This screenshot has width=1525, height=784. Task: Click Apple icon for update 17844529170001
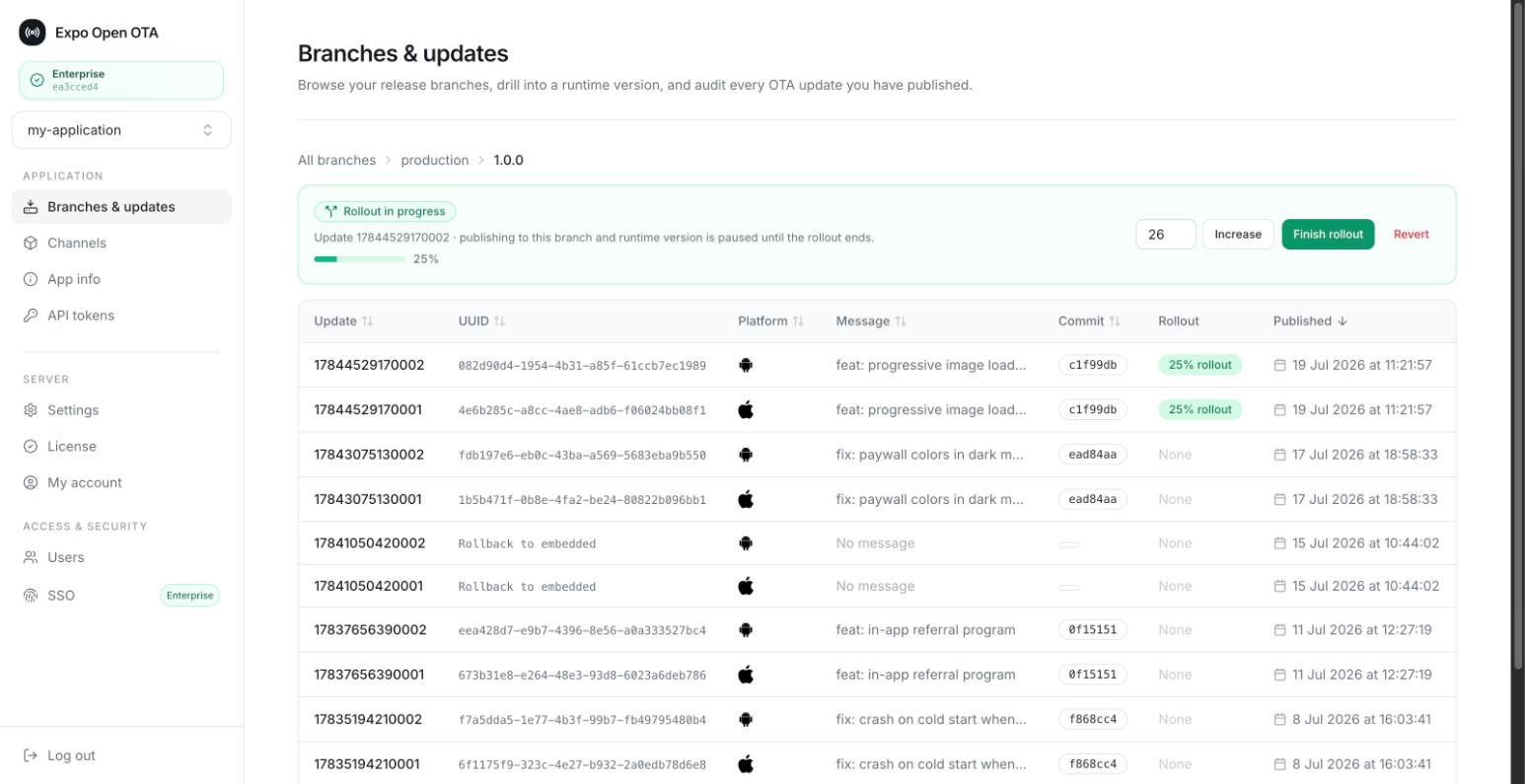coord(746,410)
